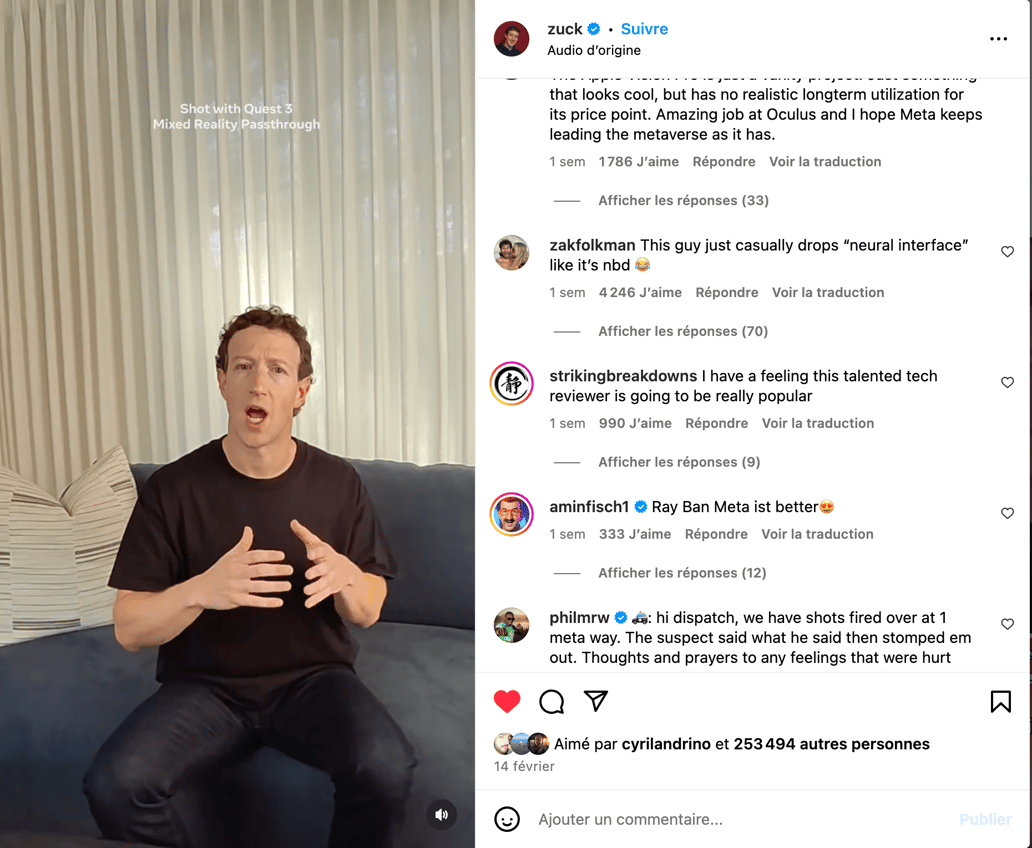Expand Afficher les réponses (33)
The image size is (1032, 848).
click(683, 200)
